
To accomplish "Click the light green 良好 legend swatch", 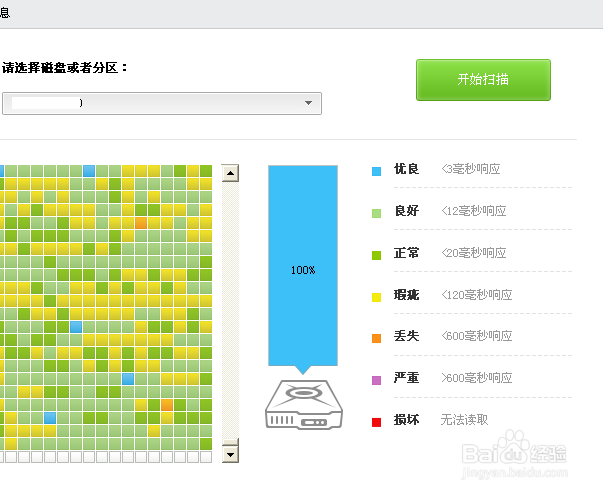I will (x=376, y=213).
